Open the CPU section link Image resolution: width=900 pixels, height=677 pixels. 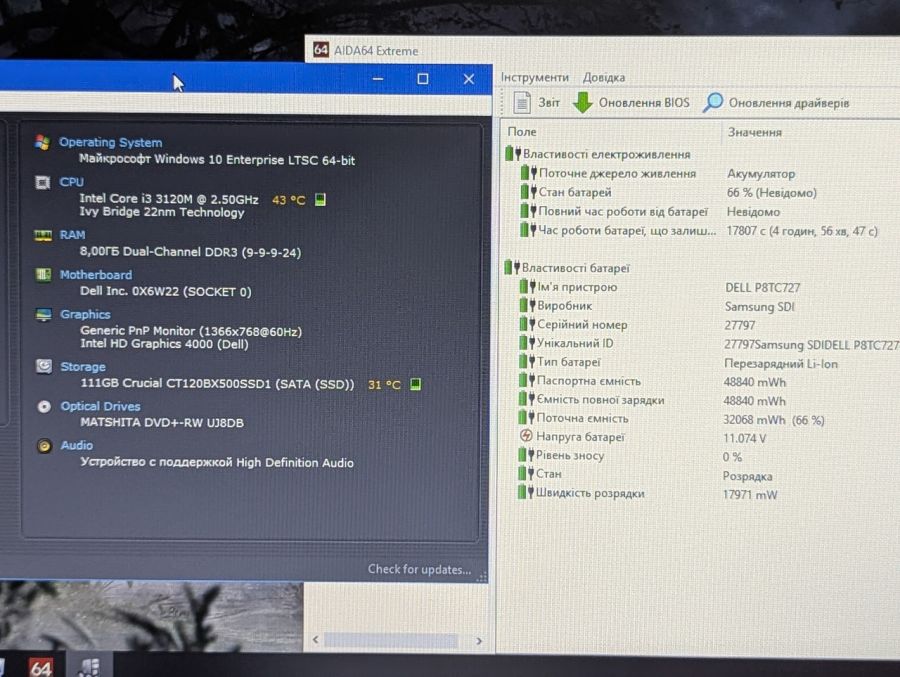pos(72,182)
